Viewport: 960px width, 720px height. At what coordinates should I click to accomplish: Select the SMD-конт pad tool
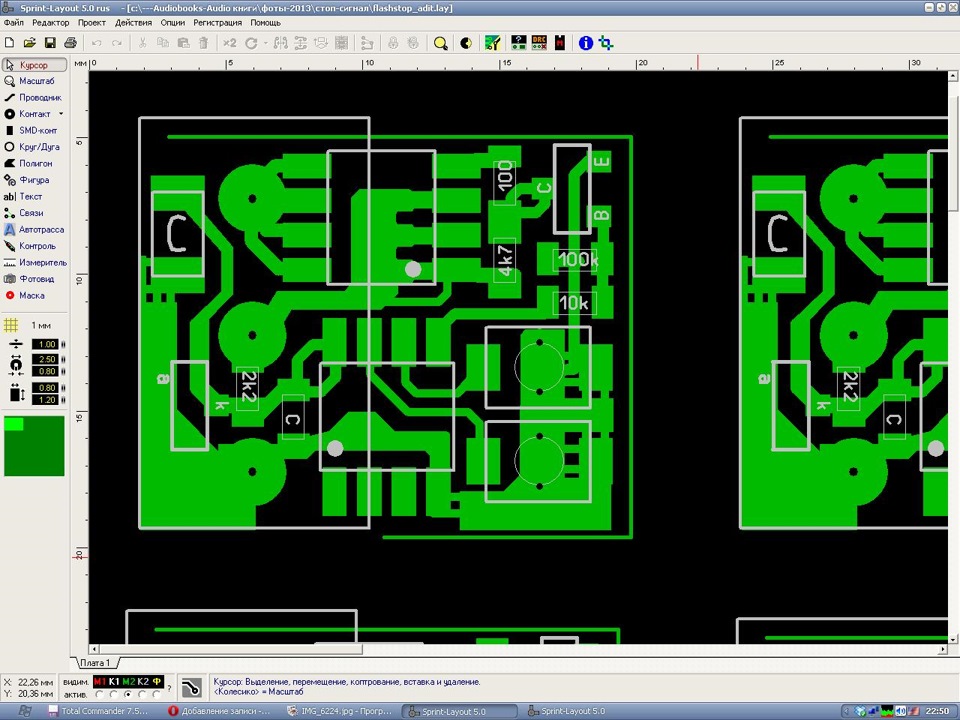[34, 130]
